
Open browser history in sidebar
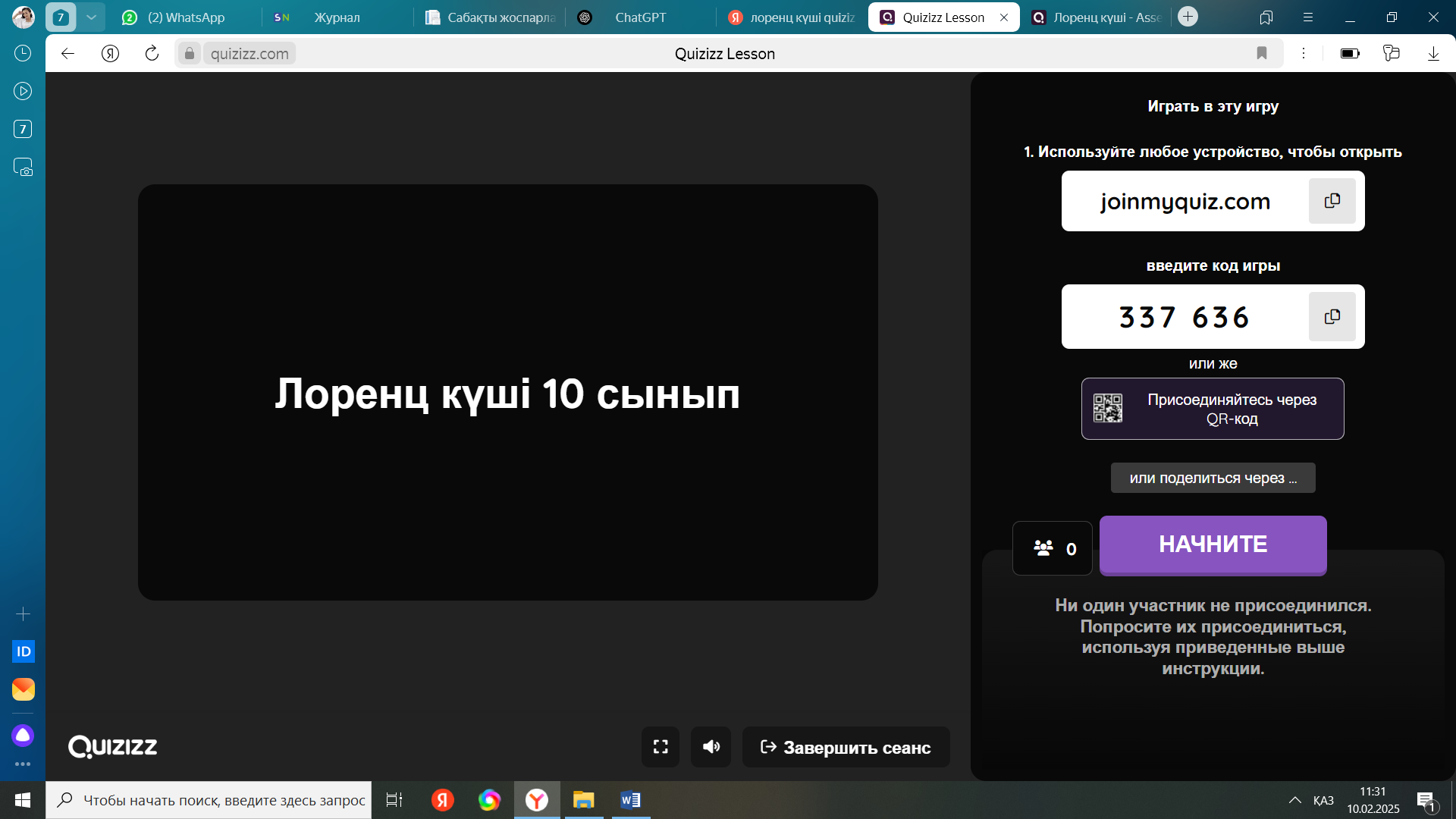[23, 53]
